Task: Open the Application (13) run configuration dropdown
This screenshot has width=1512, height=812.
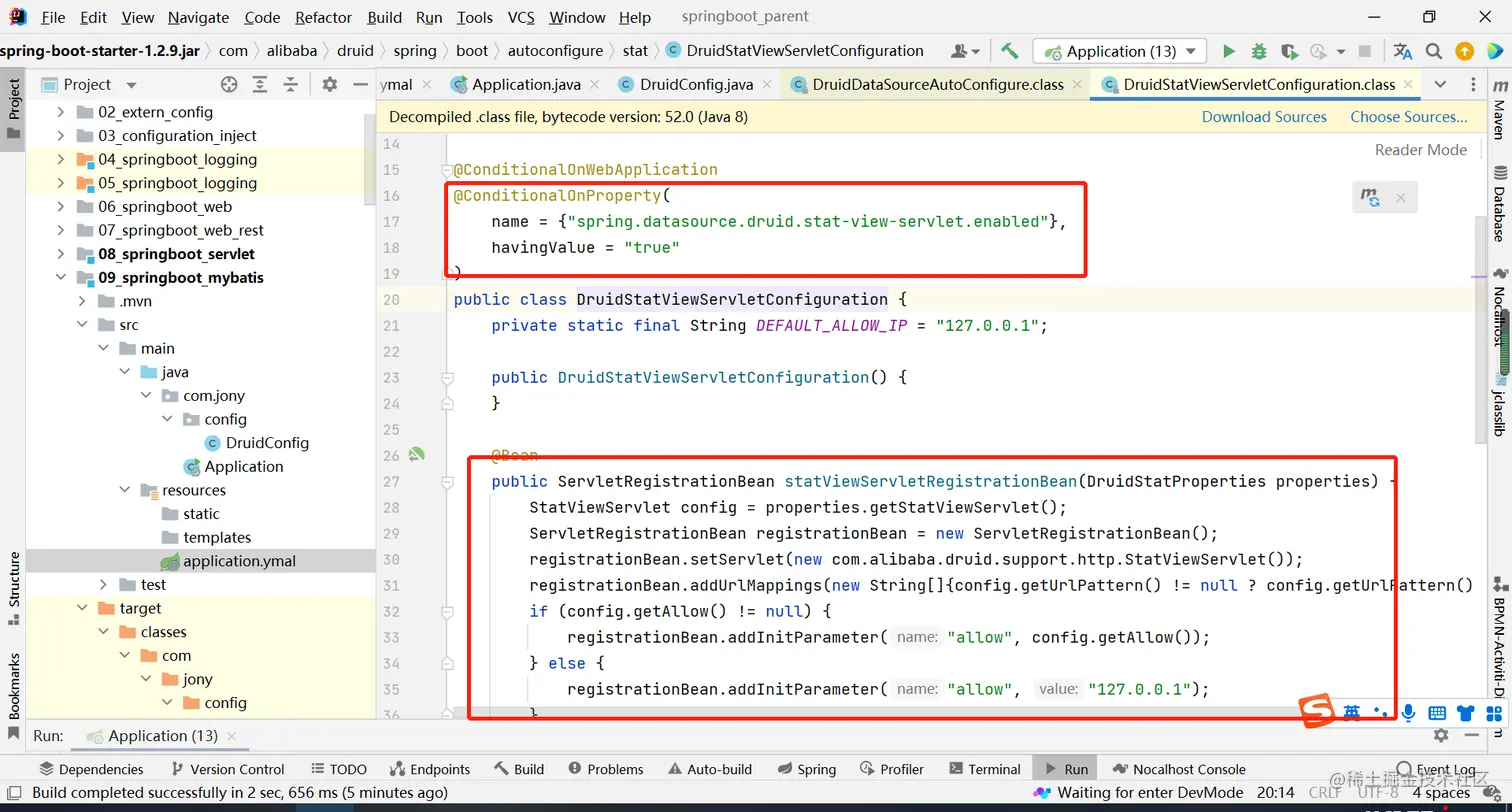Action: coord(1120,51)
